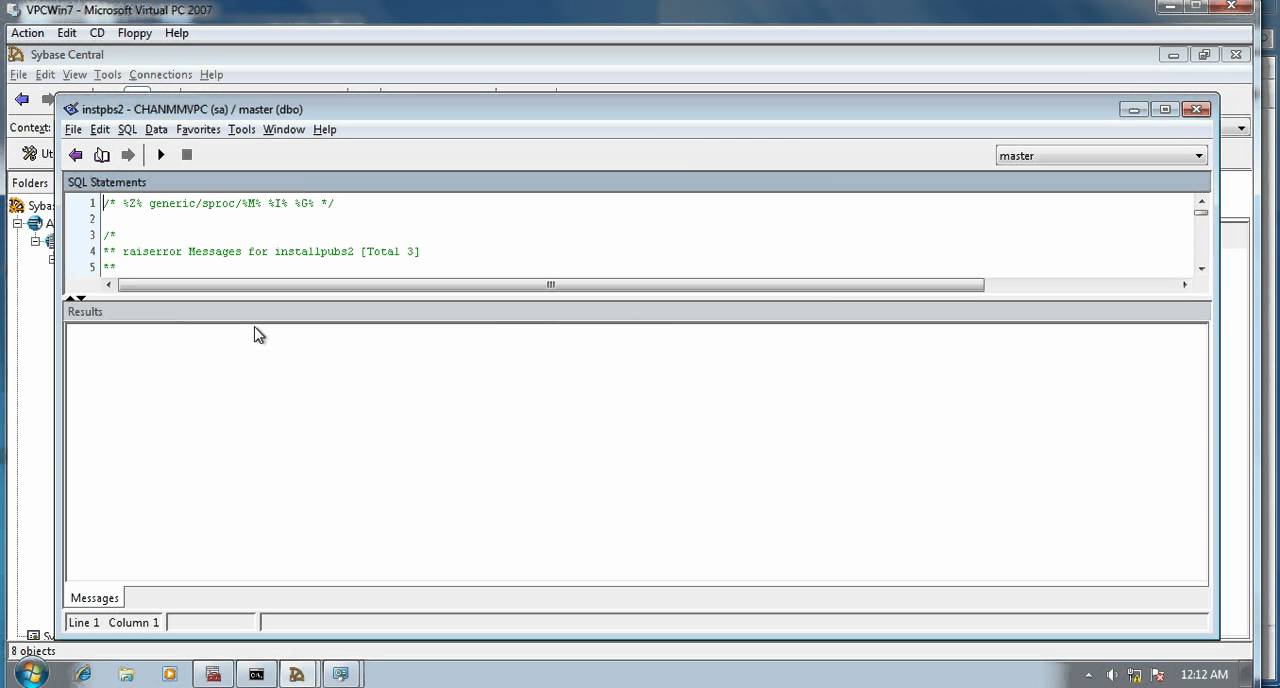The height and width of the screenshot is (688, 1280).
Task: Open Virtual PC Action menu
Action: [28, 33]
